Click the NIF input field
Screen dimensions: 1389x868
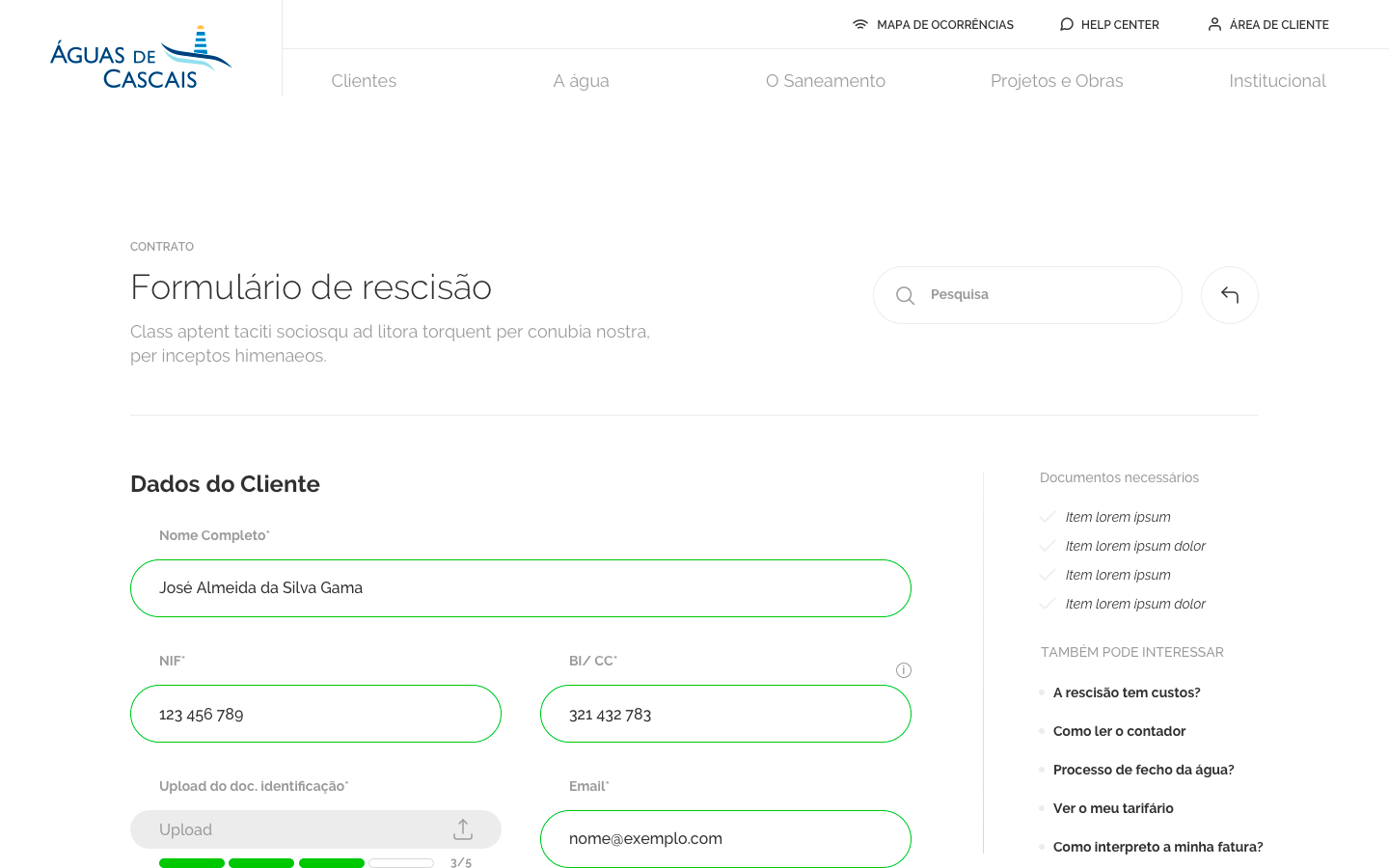click(x=315, y=714)
